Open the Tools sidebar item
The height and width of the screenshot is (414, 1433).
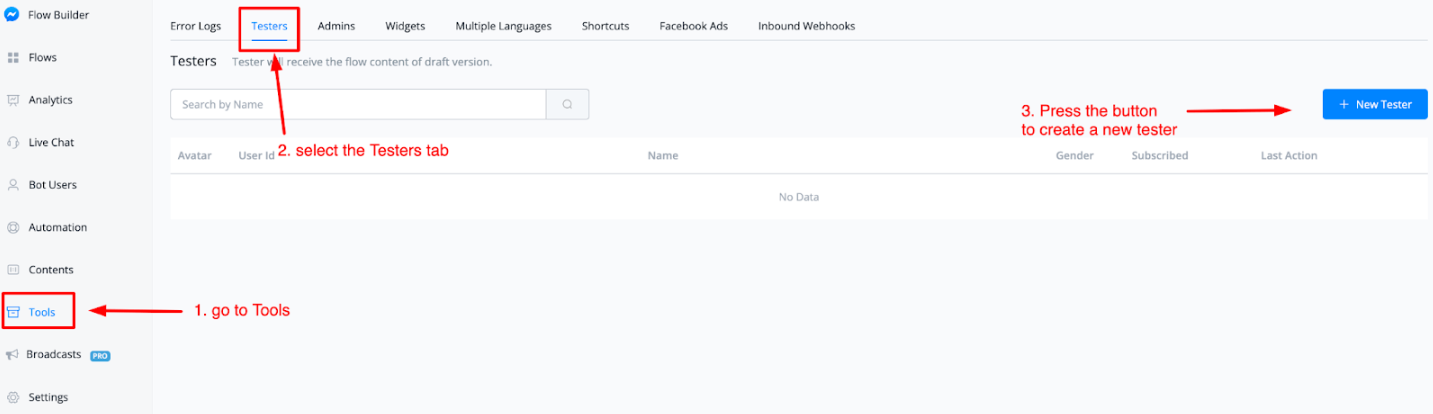tap(42, 312)
